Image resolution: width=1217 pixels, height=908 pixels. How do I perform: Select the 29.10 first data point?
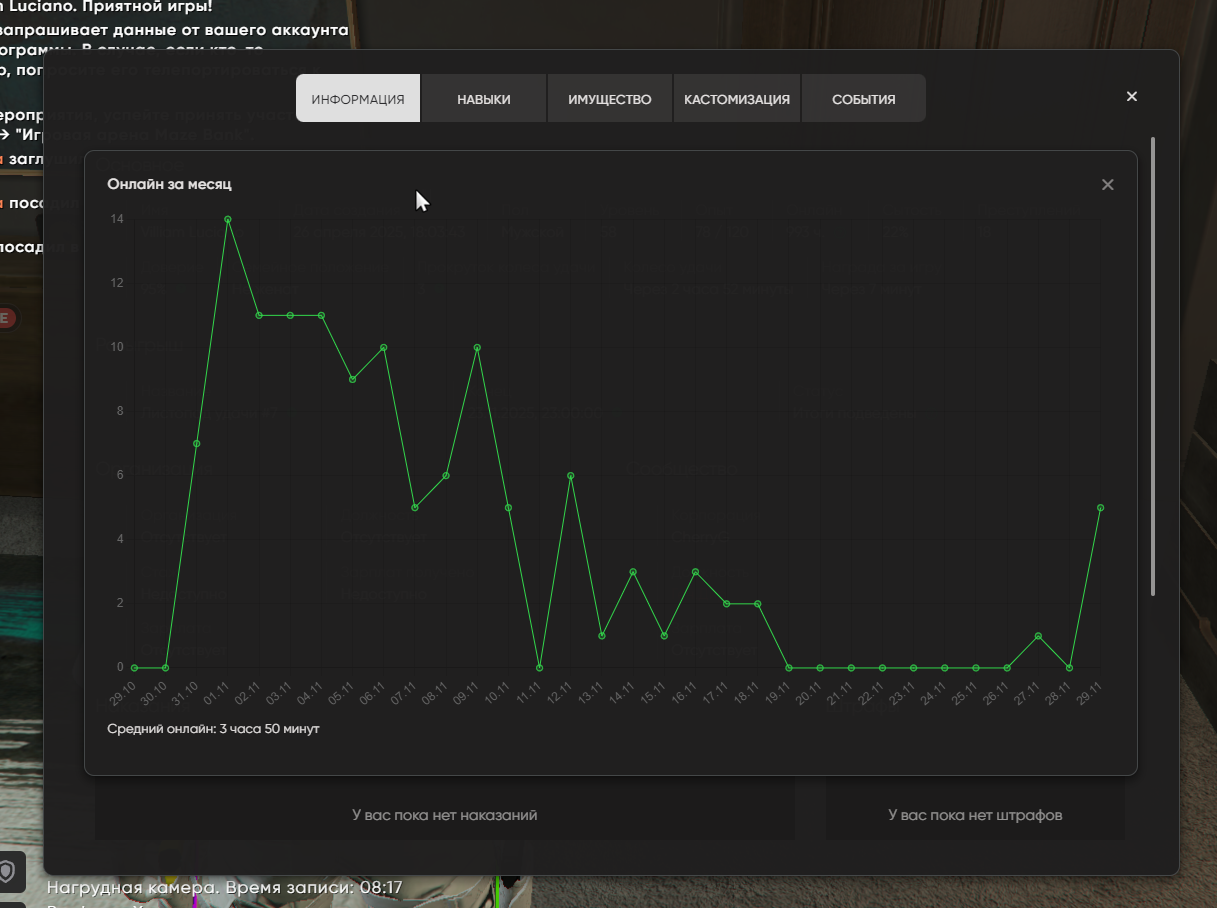[135, 667]
